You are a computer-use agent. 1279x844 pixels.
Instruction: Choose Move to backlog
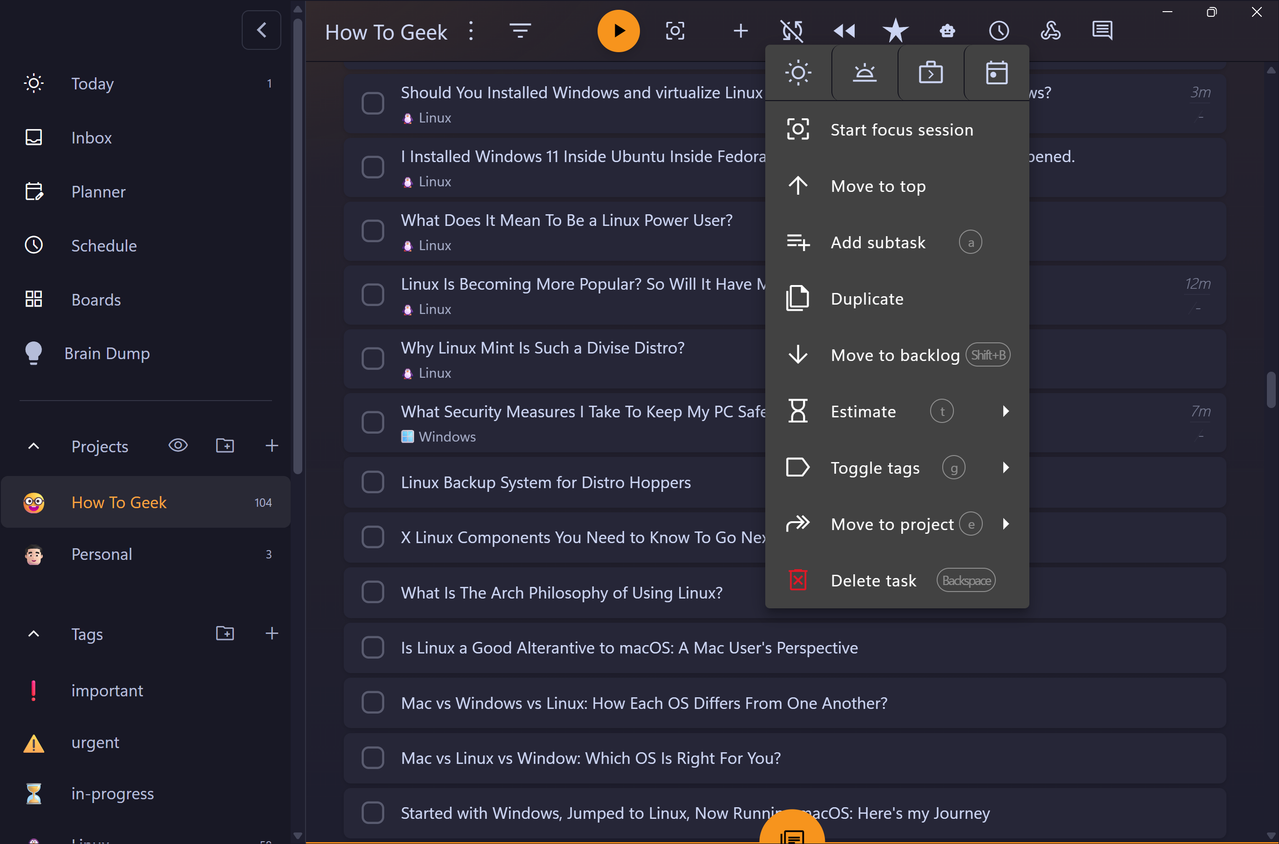(897, 355)
